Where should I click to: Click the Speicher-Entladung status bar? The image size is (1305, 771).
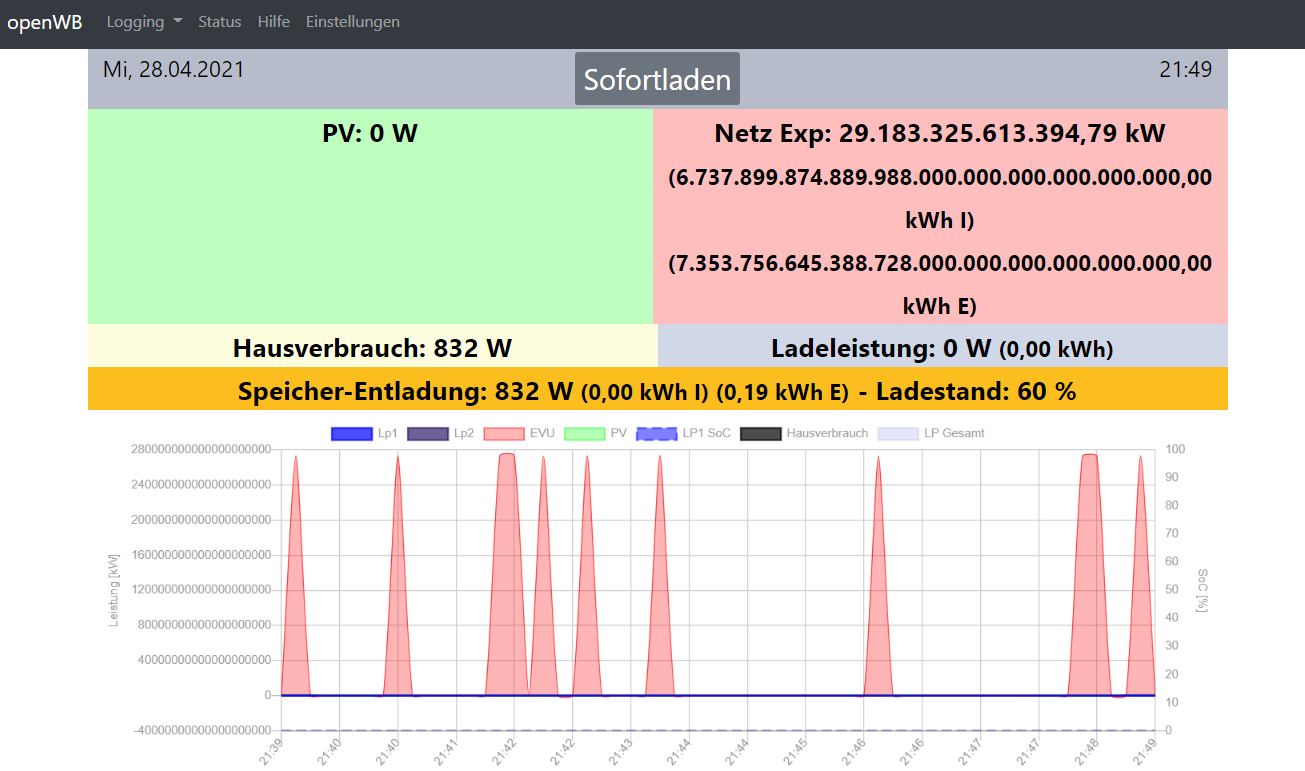(658, 389)
